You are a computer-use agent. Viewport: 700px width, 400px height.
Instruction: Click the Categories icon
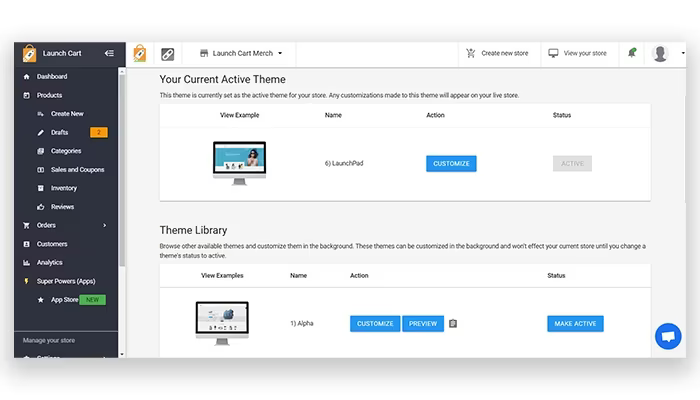41,151
